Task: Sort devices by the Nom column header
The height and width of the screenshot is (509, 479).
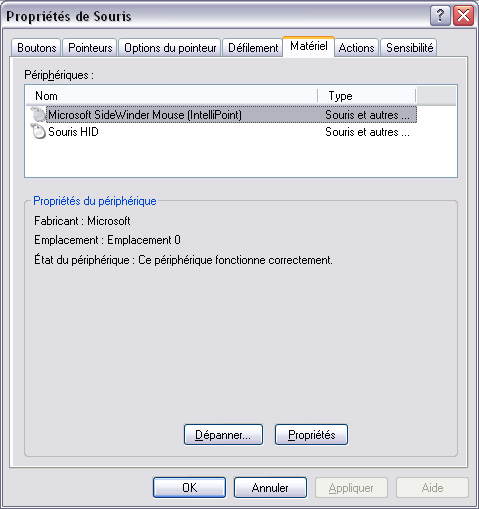Action: click(x=172, y=96)
